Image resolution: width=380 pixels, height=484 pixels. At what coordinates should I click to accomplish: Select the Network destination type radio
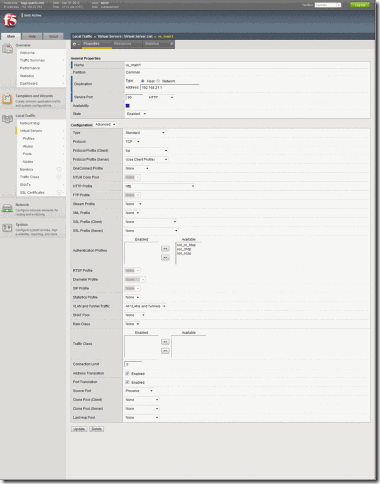pyautogui.click(x=158, y=81)
